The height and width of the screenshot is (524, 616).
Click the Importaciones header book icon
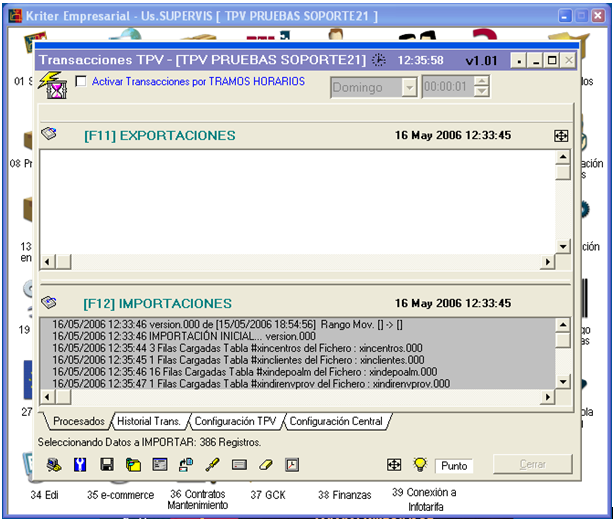49,302
